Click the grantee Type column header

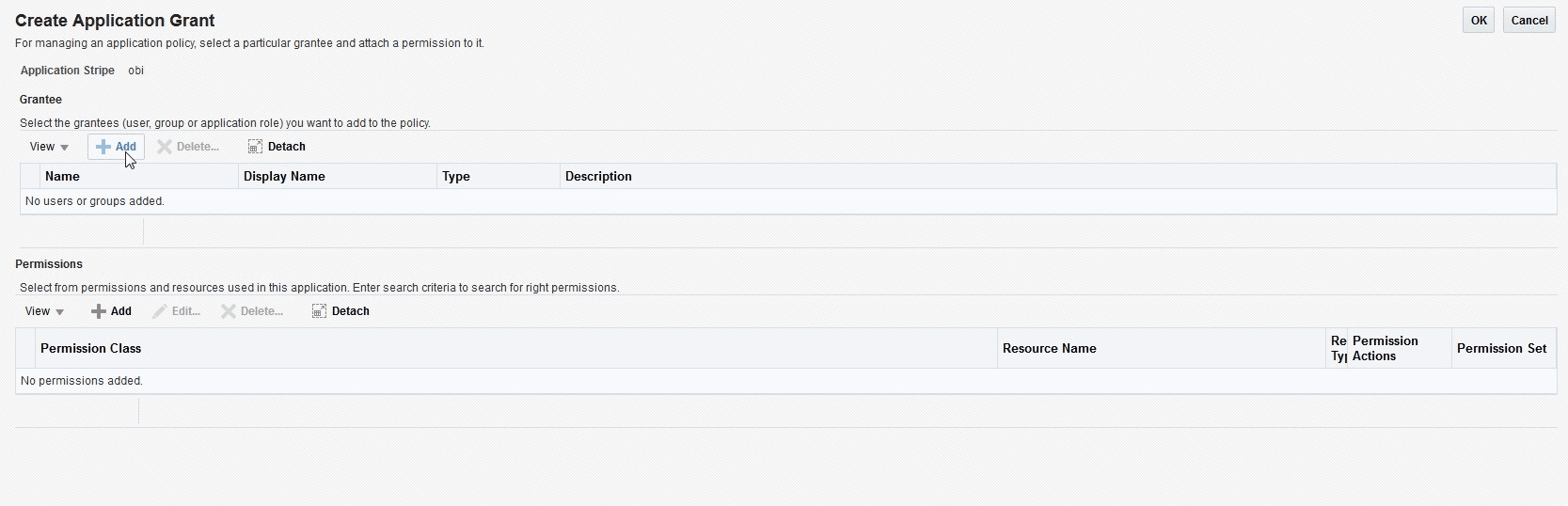pyautogui.click(x=456, y=177)
